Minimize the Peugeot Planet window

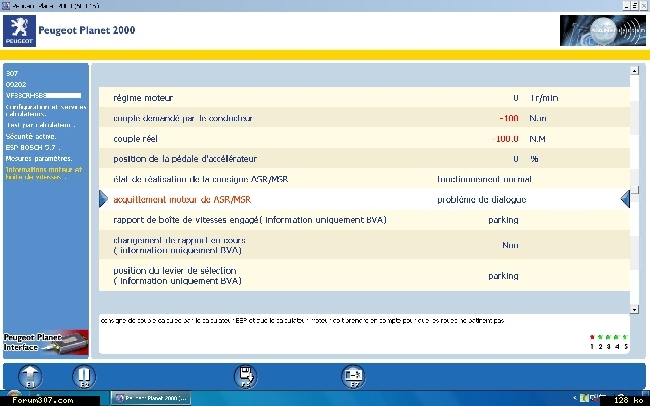pyautogui.click(x=626, y=5)
